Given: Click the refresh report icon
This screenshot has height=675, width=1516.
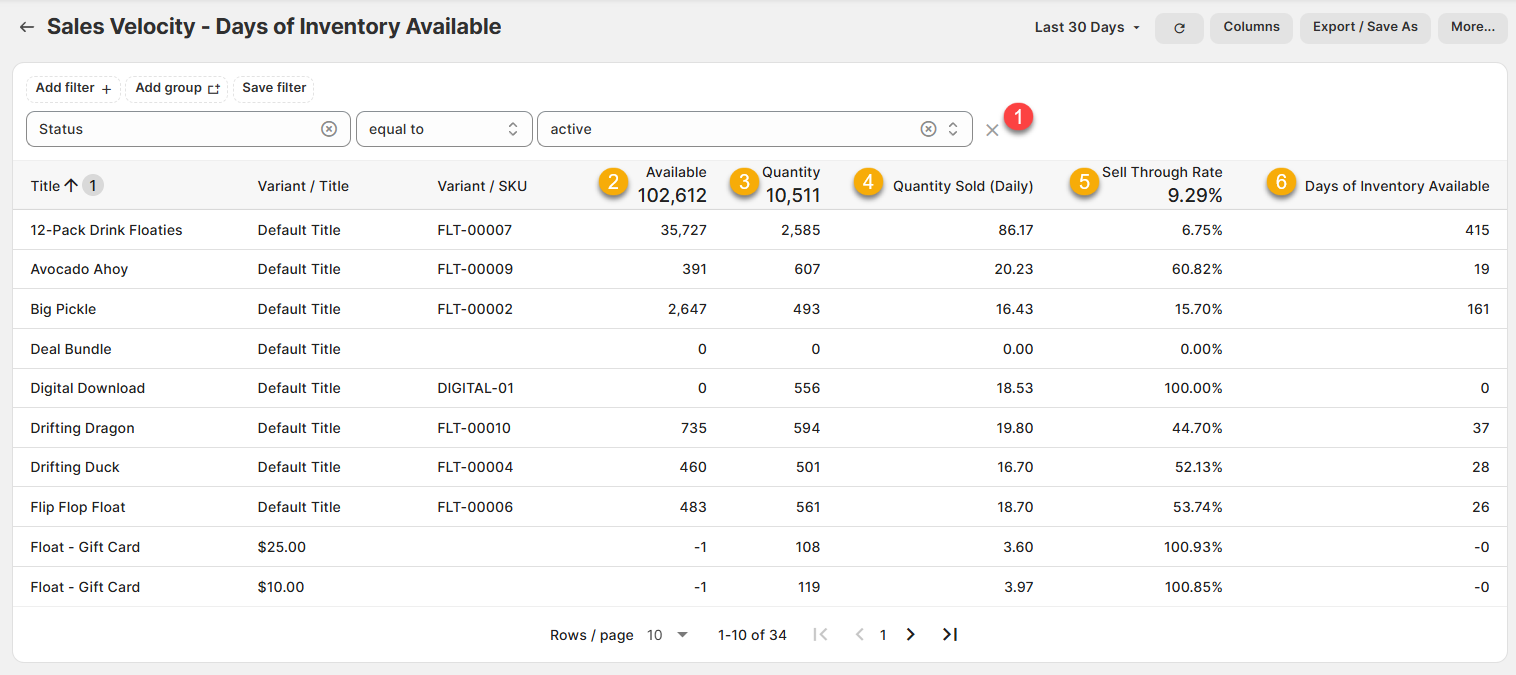Looking at the screenshot, I should tap(1179, 28).
